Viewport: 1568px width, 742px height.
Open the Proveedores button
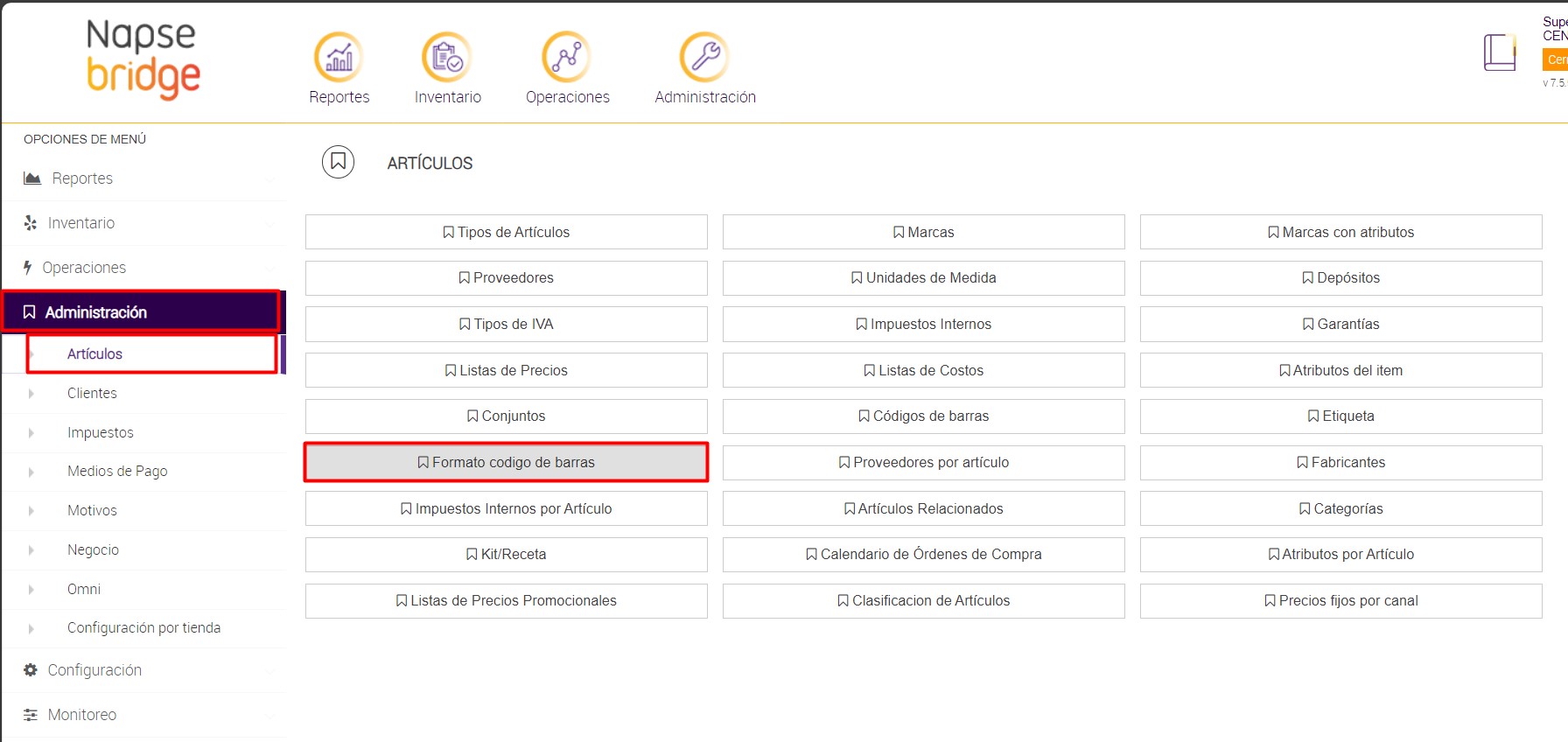506,277
